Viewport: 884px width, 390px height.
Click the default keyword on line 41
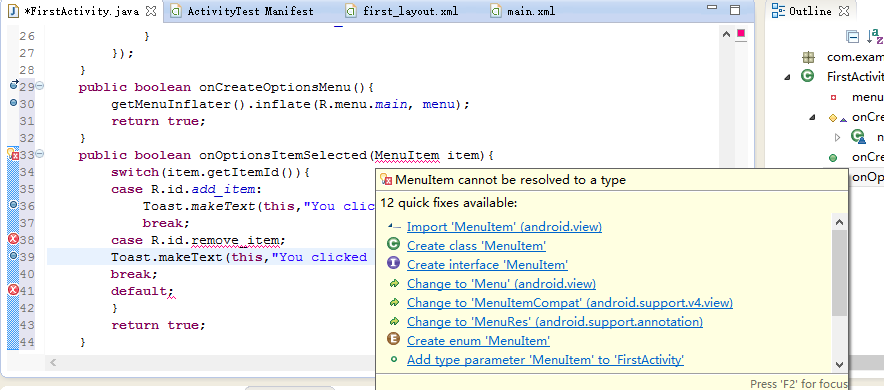139,291
